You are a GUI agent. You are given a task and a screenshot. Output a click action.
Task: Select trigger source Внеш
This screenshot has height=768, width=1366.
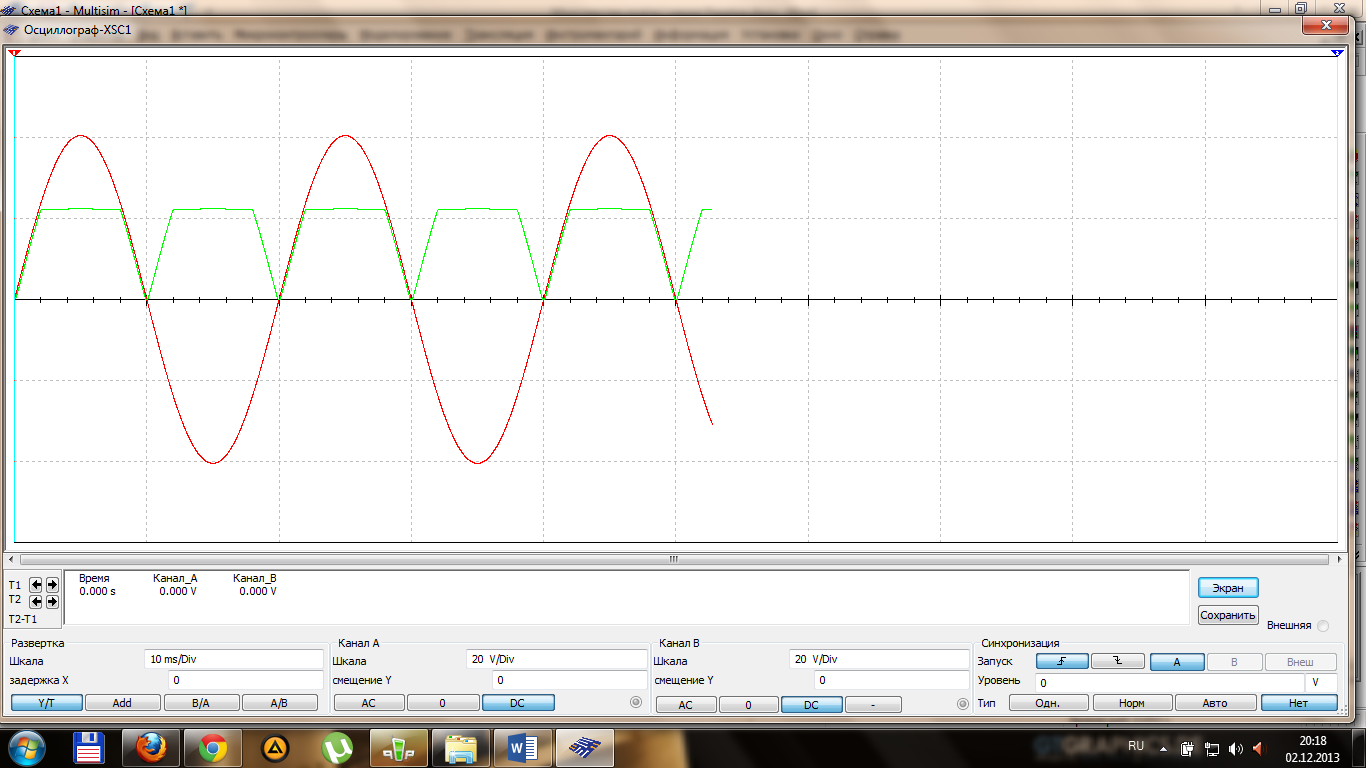pos(1300,661)
